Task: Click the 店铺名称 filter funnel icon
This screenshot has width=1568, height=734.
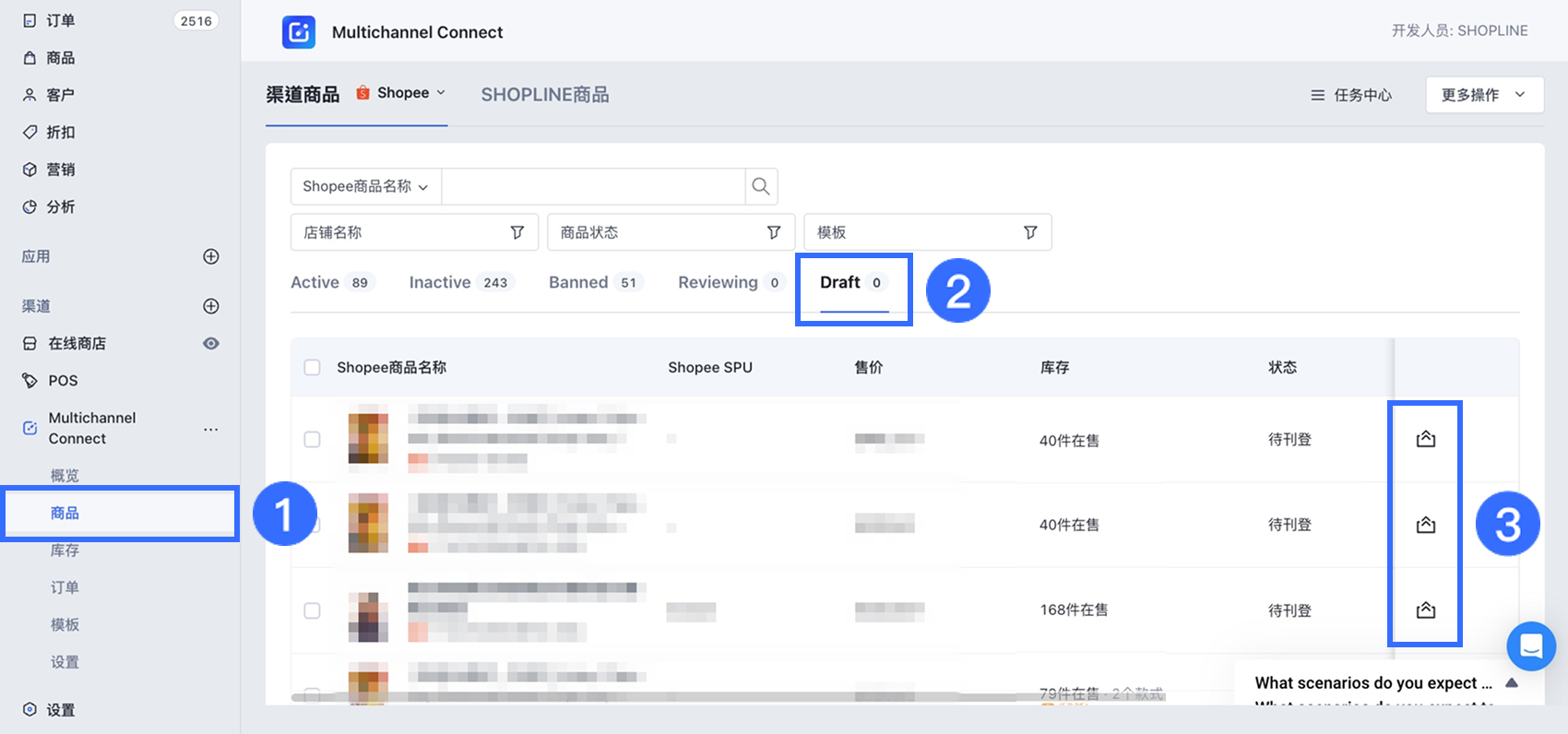Action: (517, 232)
